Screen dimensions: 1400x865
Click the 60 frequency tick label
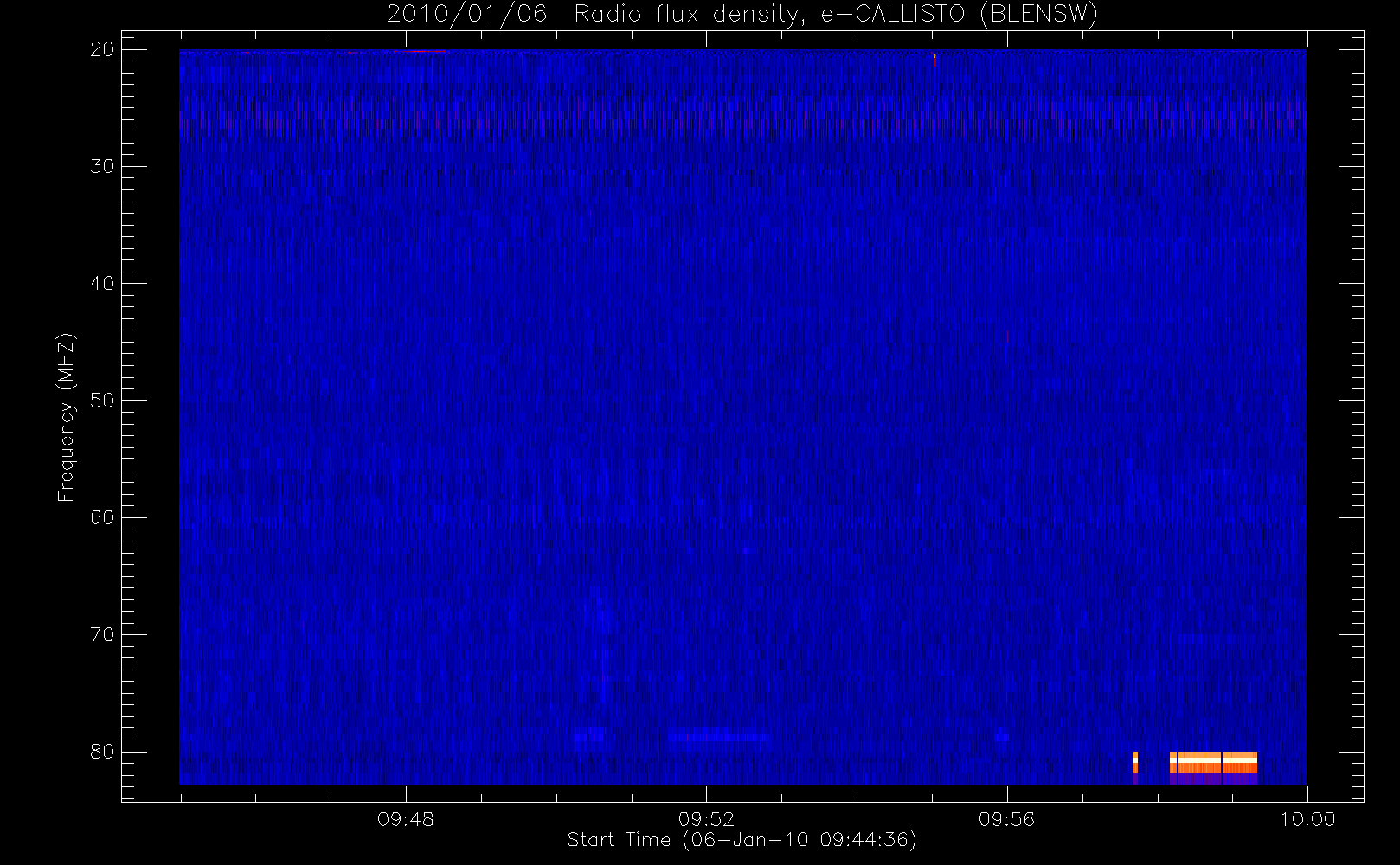(x=103, y=517)
